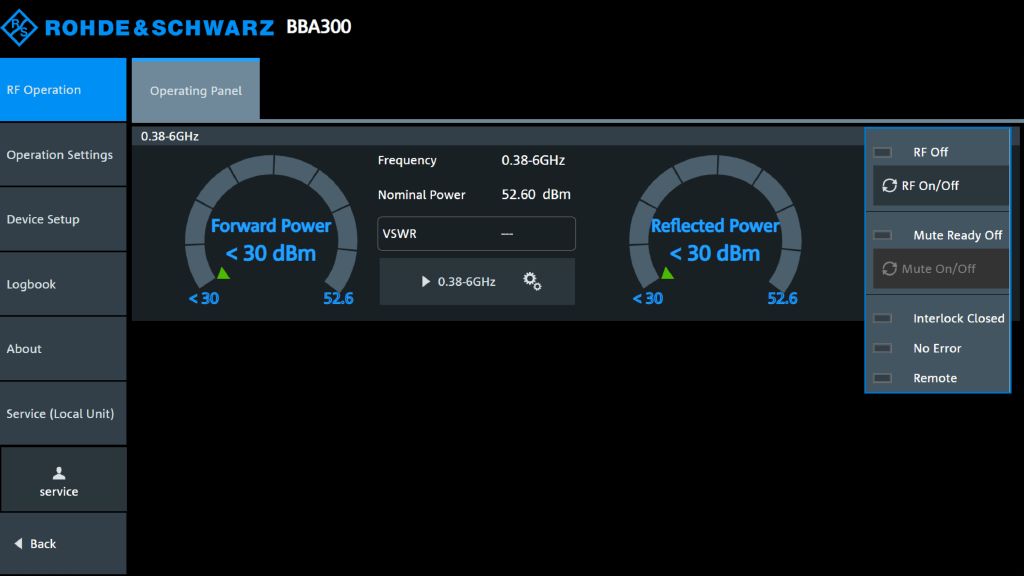Click the No Error status indicator
The width and height of the screenshot is (1024, 576).
pyautogui.click(x=882, y=349)
